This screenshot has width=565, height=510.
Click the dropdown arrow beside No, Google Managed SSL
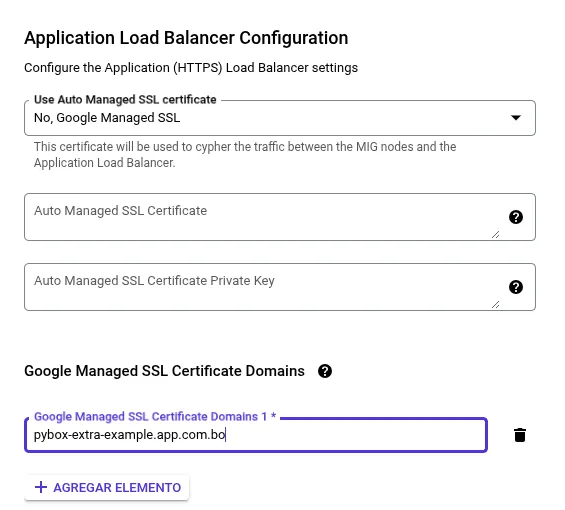[516, 118]
